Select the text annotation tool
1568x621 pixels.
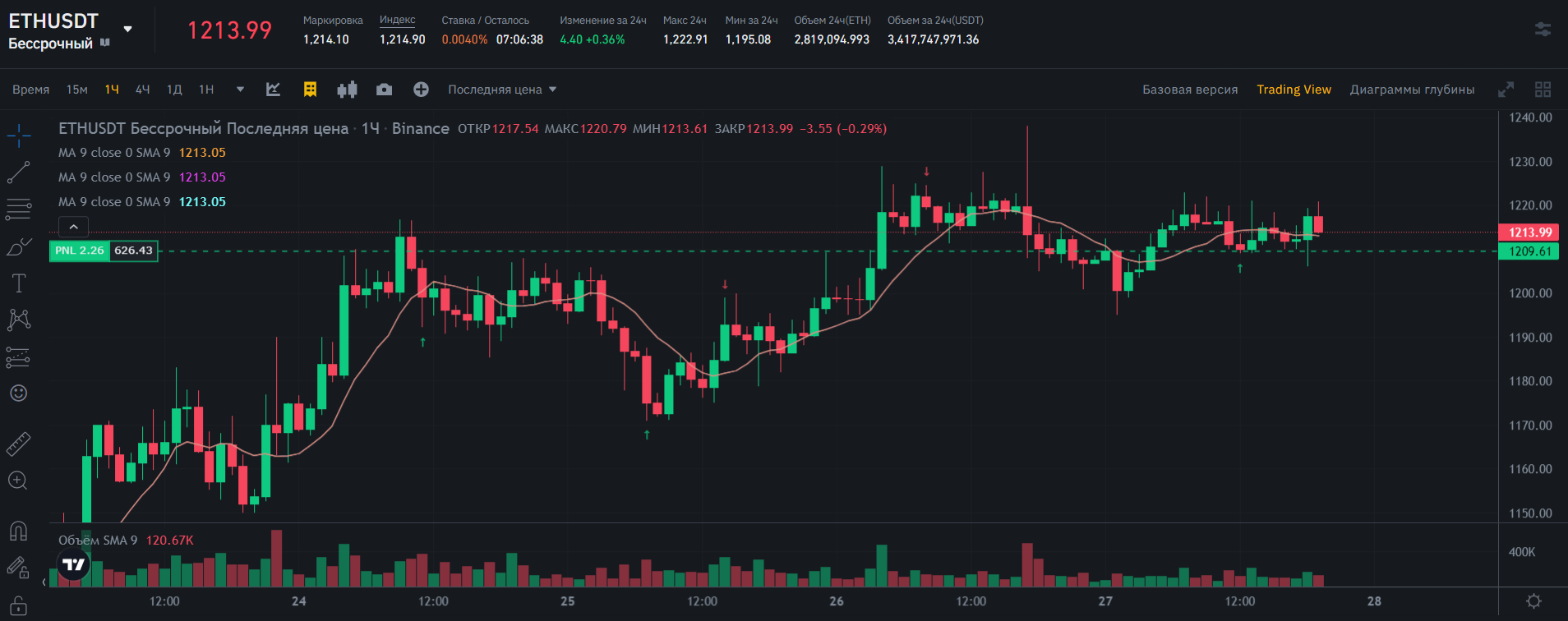click(18, 283)
